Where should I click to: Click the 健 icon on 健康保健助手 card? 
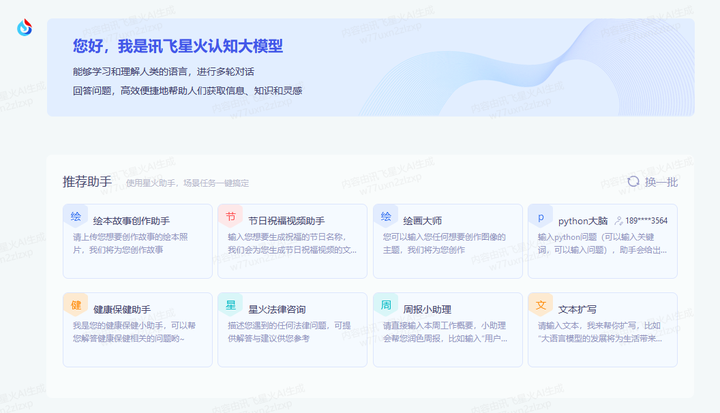coord(76,305)
